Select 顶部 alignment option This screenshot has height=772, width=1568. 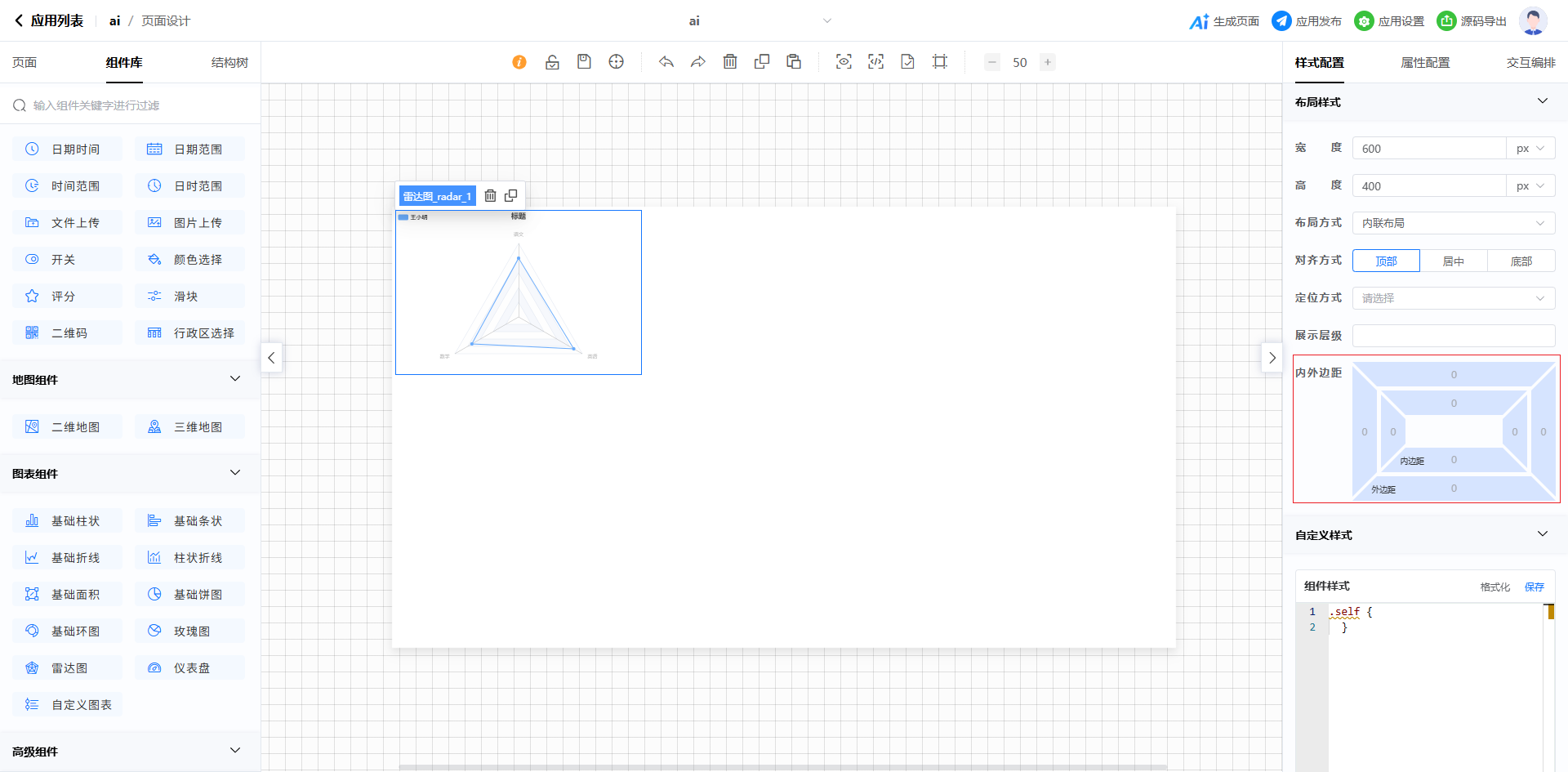(1386, 261)
